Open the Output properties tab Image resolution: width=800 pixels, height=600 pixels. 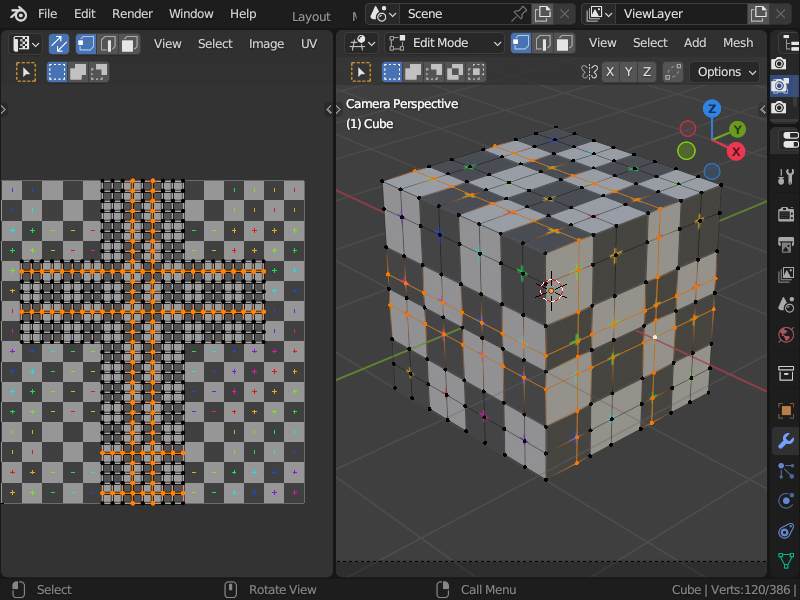786,243
